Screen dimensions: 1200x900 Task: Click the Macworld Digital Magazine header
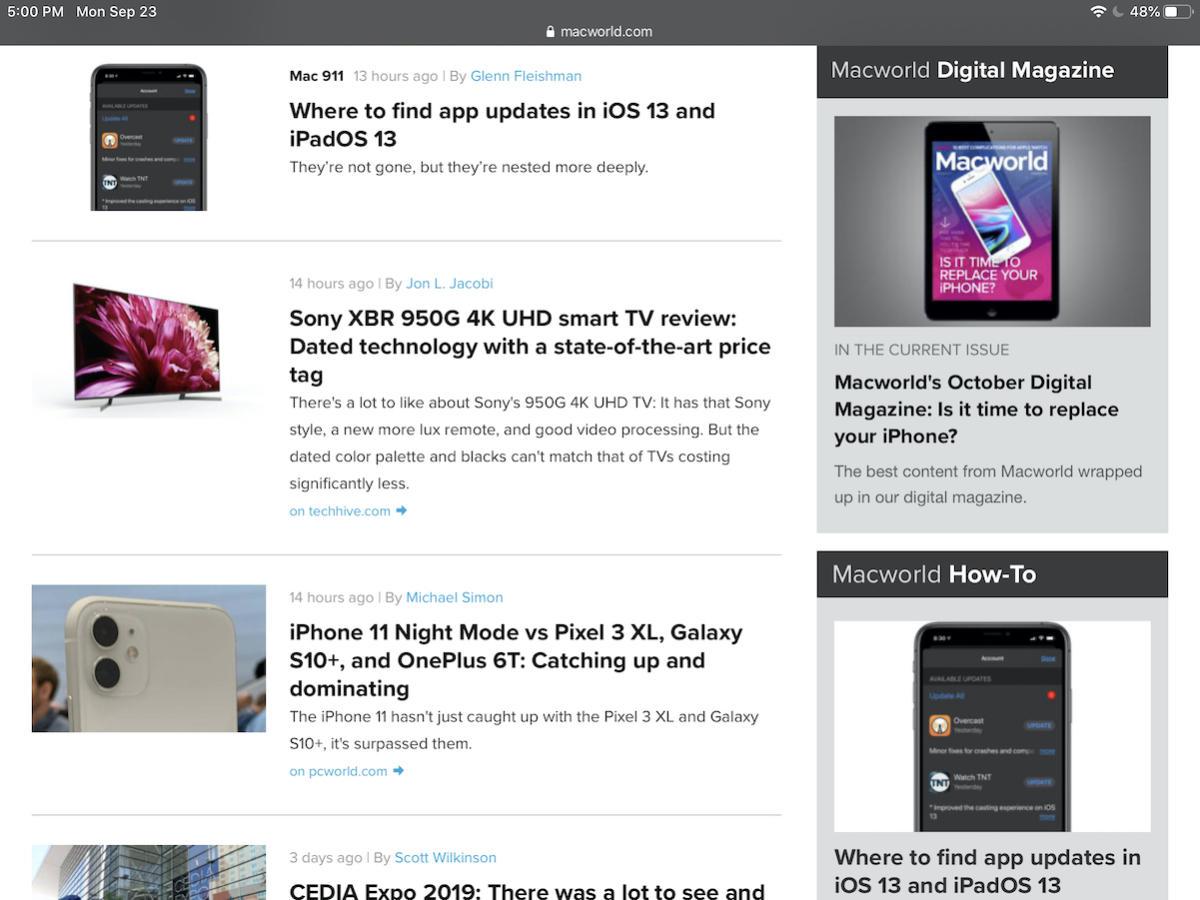(992, 71)
